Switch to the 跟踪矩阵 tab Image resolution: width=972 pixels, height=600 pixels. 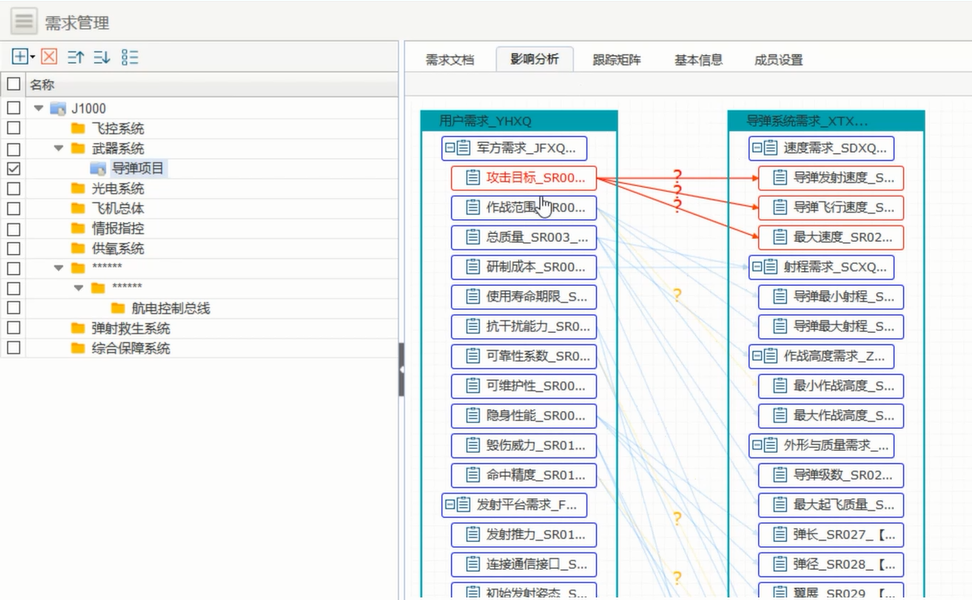pos(617,60)
